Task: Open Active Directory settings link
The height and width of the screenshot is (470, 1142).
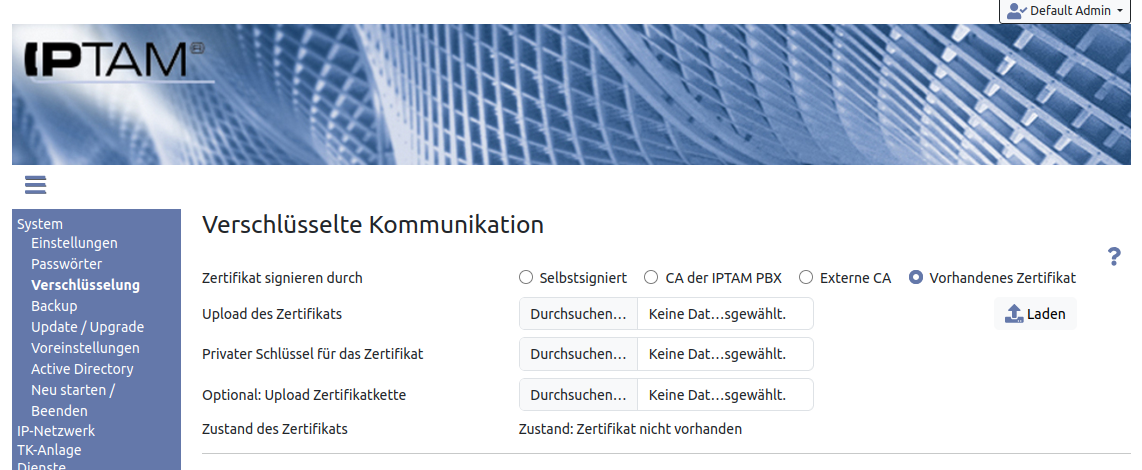Action: pyautogui.click(x=82, y=369)
